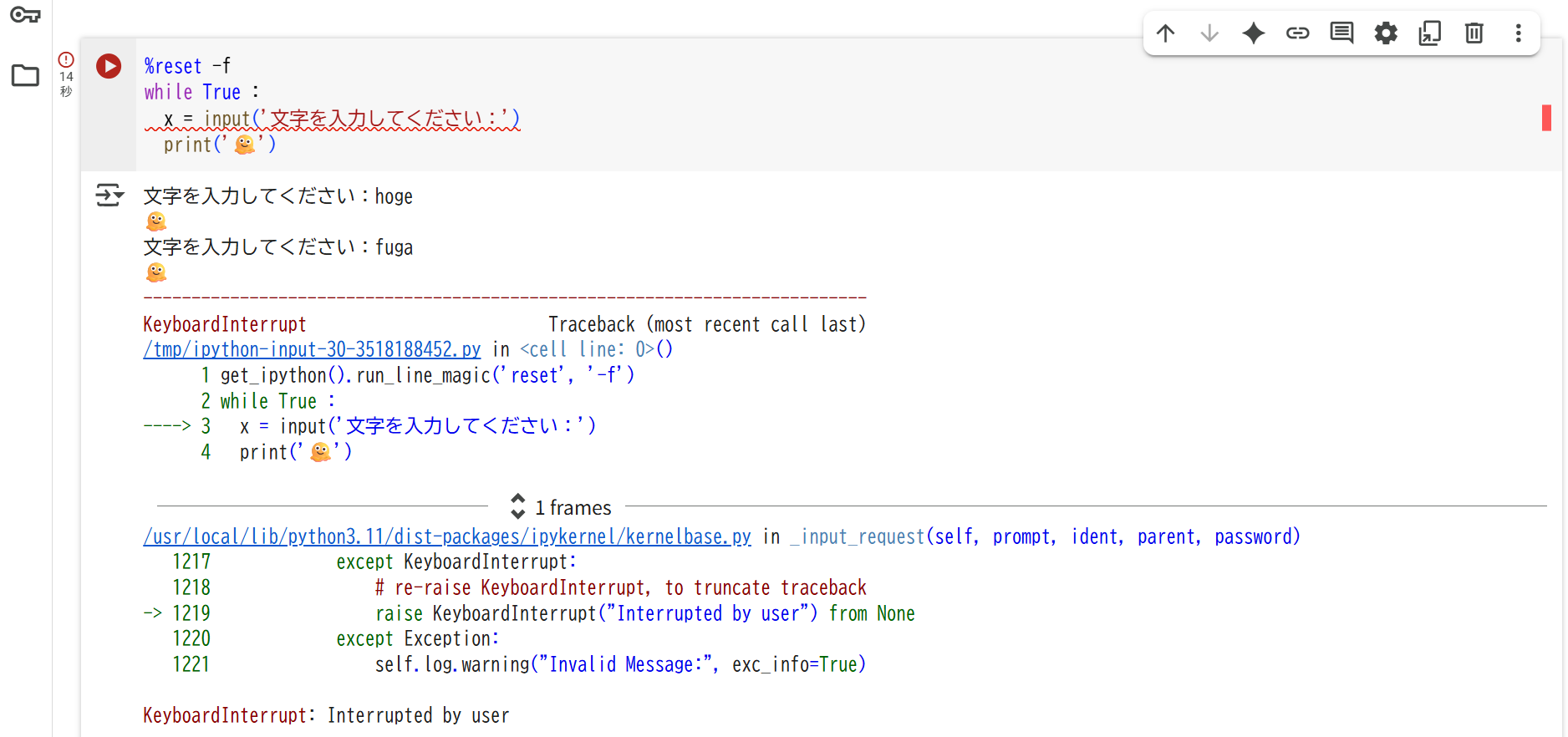Open the Secrets key panel
1568x737 pixels.
click(x=25, y=15)
